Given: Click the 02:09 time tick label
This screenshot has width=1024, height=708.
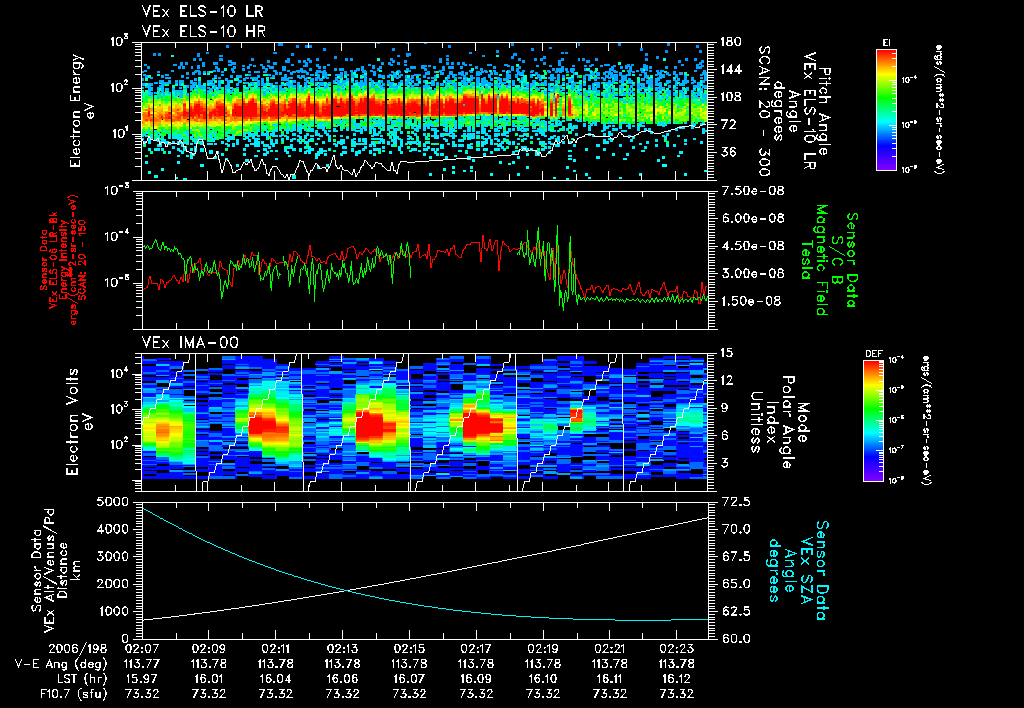Looking at the screenshot, I should (208, 649).
